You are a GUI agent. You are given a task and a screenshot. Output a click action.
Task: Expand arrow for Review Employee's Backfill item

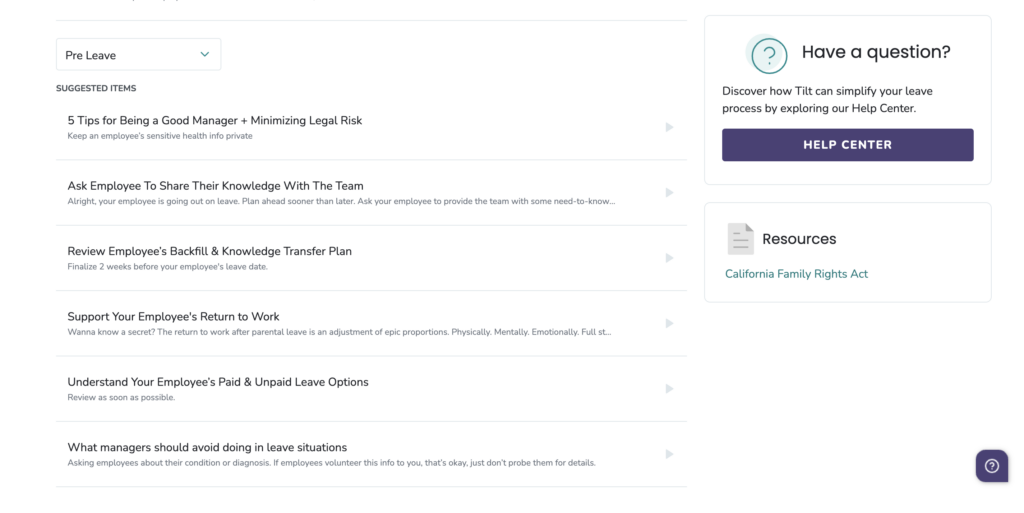click(669, 258)
